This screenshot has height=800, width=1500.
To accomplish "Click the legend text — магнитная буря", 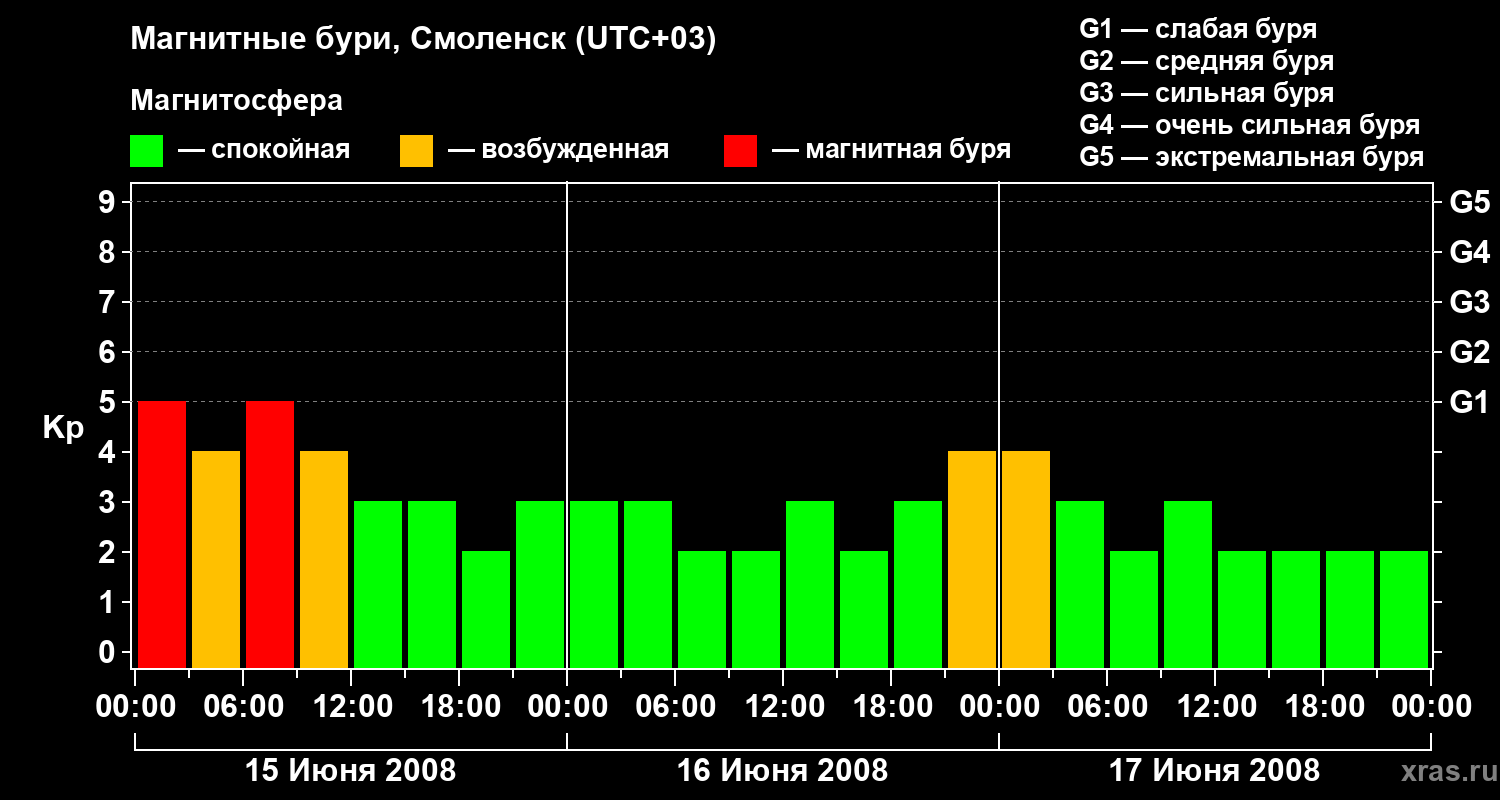I will coord(891,151).
